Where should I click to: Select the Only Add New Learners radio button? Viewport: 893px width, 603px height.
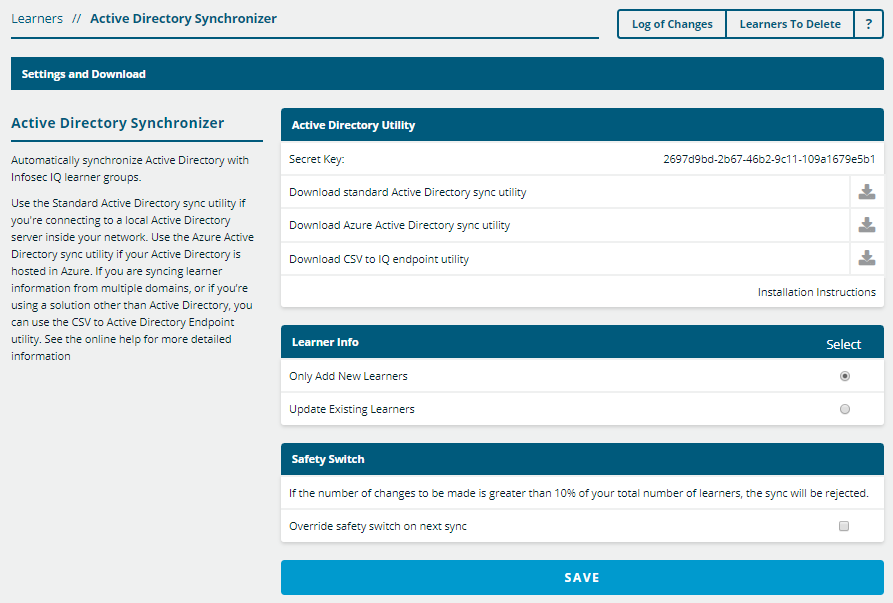point(845,376)
